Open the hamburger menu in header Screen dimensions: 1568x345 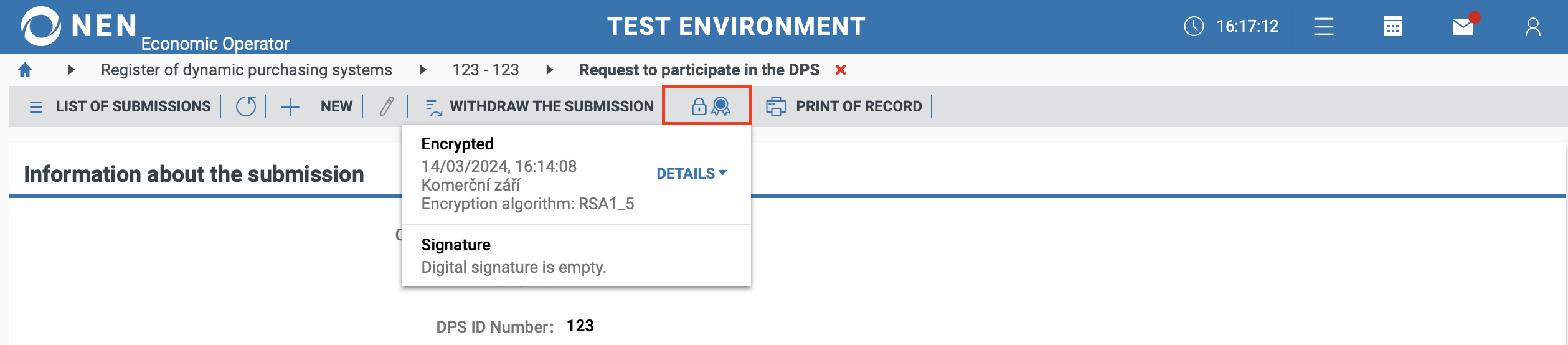click(x=1324, y=26)
